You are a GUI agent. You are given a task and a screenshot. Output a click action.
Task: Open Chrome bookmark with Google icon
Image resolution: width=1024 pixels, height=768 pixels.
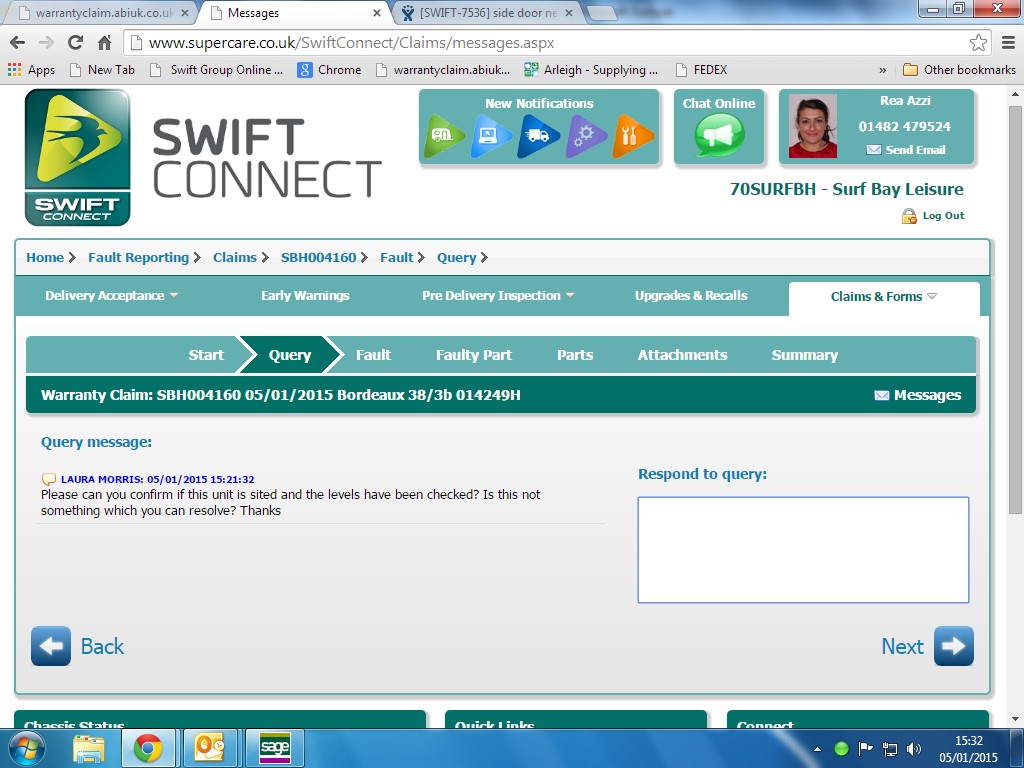point(329,70)
